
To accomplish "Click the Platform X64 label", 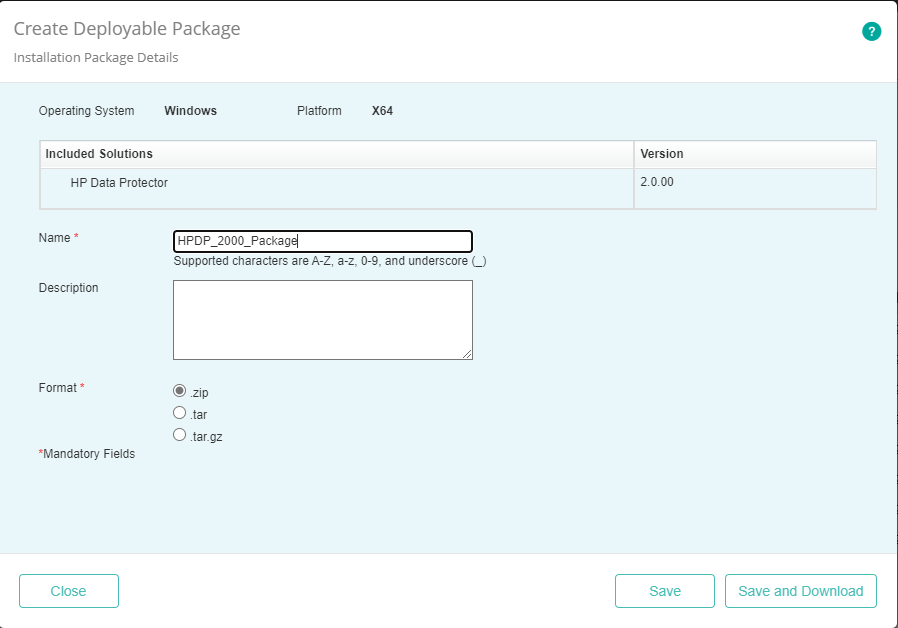I will click(382, 111).
